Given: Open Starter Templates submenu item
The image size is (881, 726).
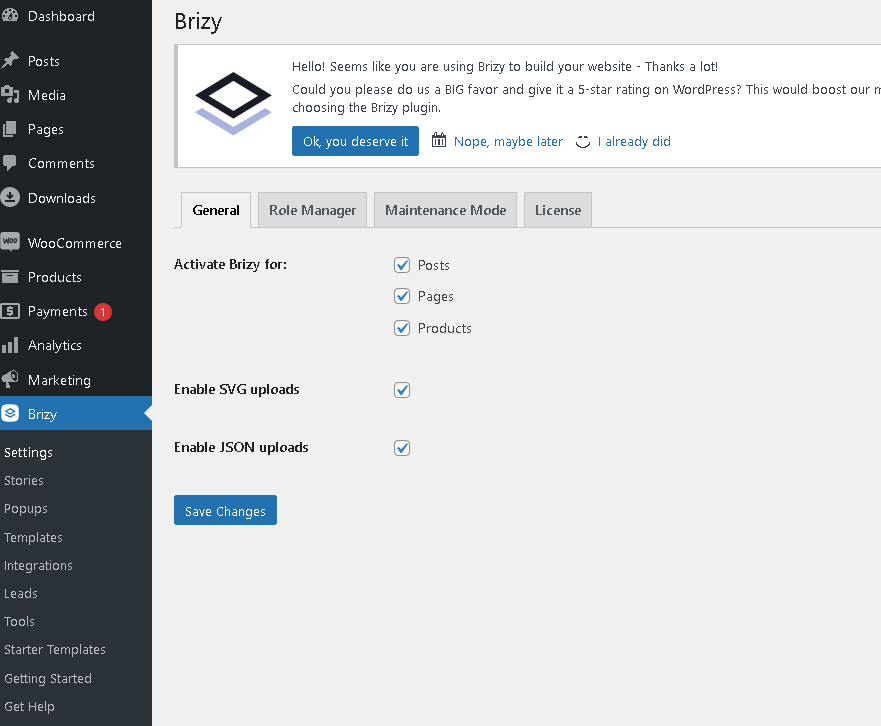Looking at the screenshot, I should point(55,650).
